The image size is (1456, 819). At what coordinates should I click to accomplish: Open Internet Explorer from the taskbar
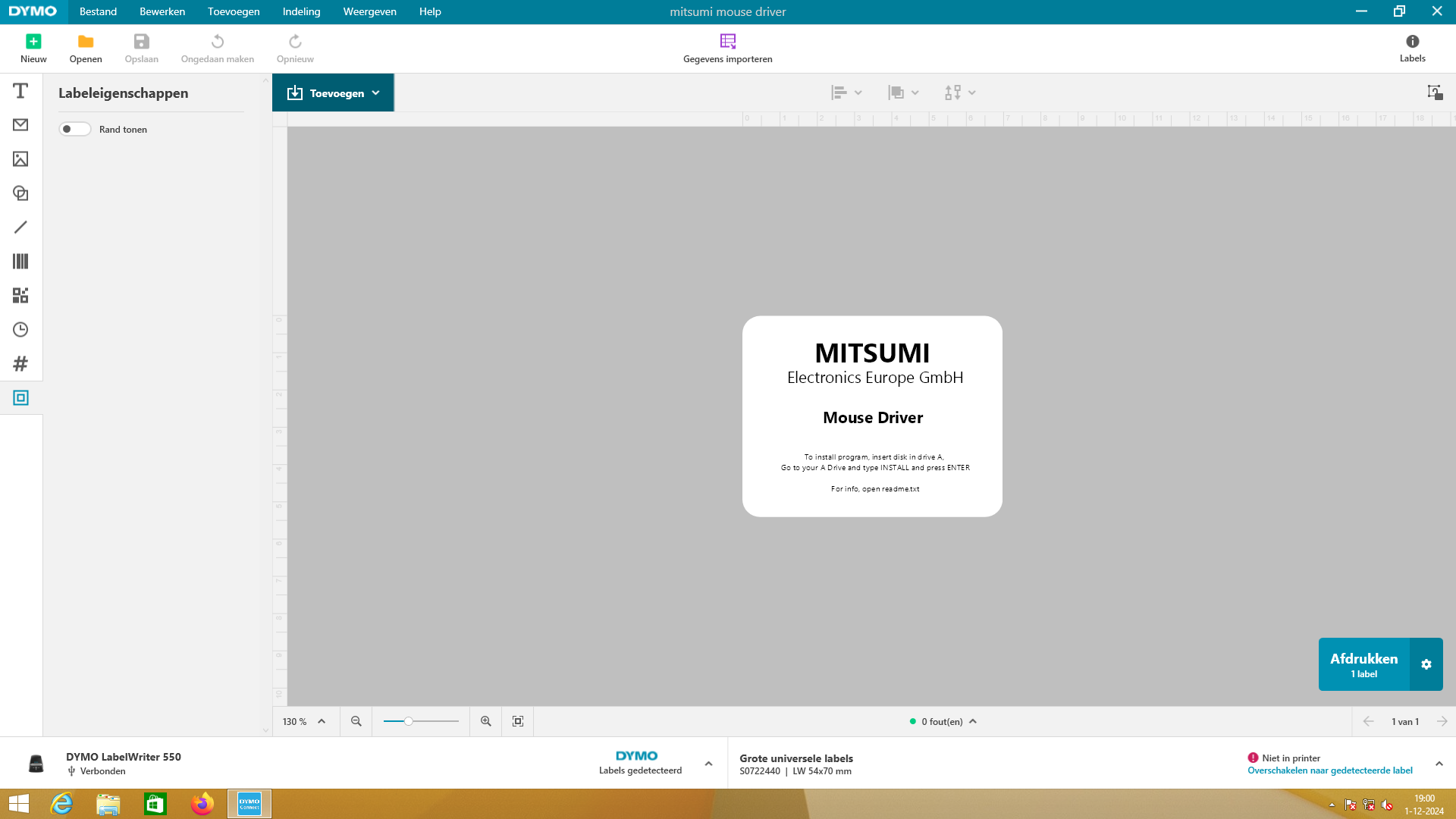pyautogui.click(x=61, y=804)
